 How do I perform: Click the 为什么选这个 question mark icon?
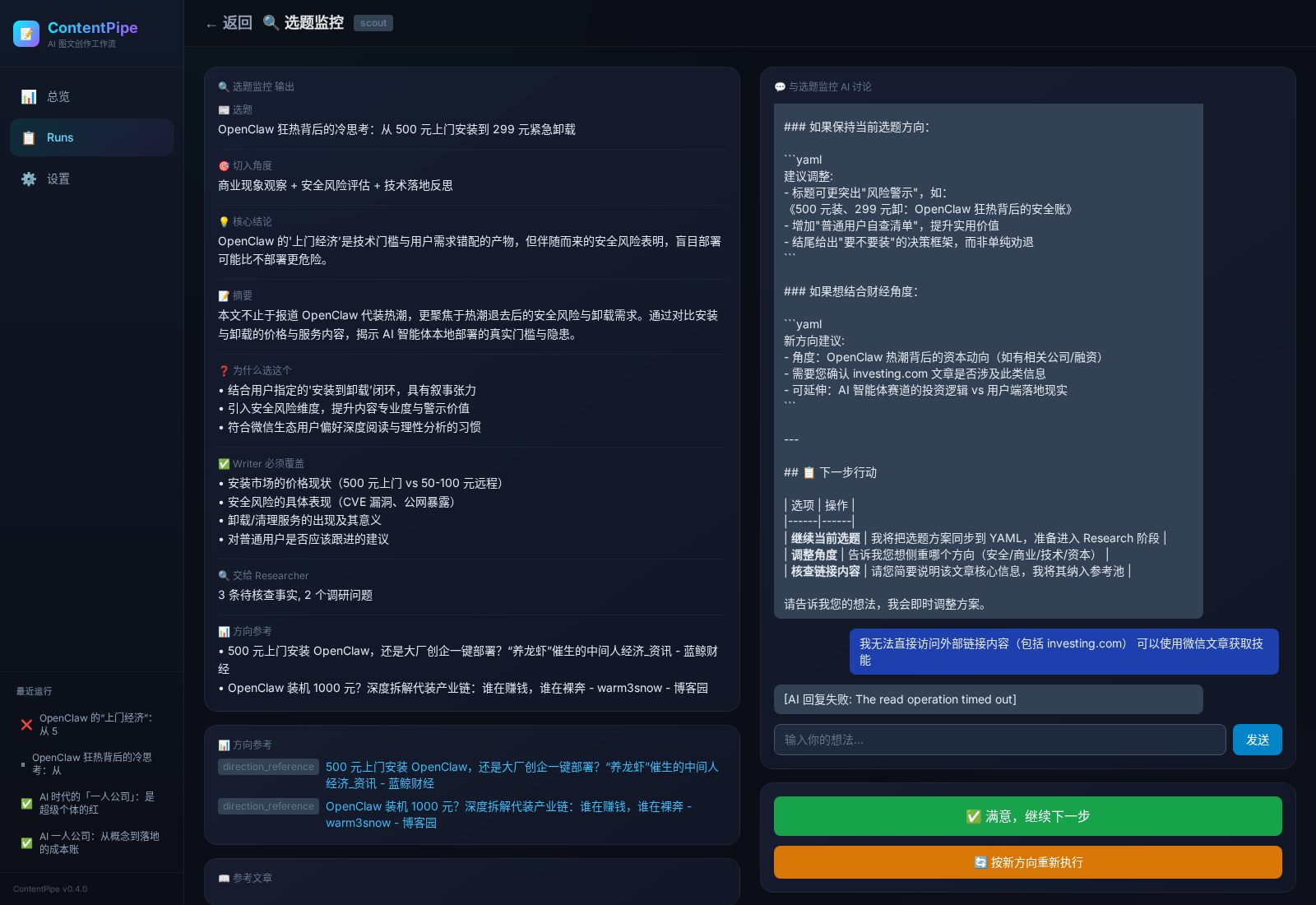tap(224, 371)
